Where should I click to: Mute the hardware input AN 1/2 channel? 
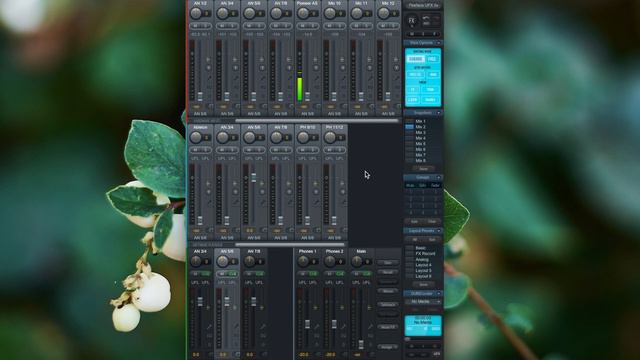[196, 26]
